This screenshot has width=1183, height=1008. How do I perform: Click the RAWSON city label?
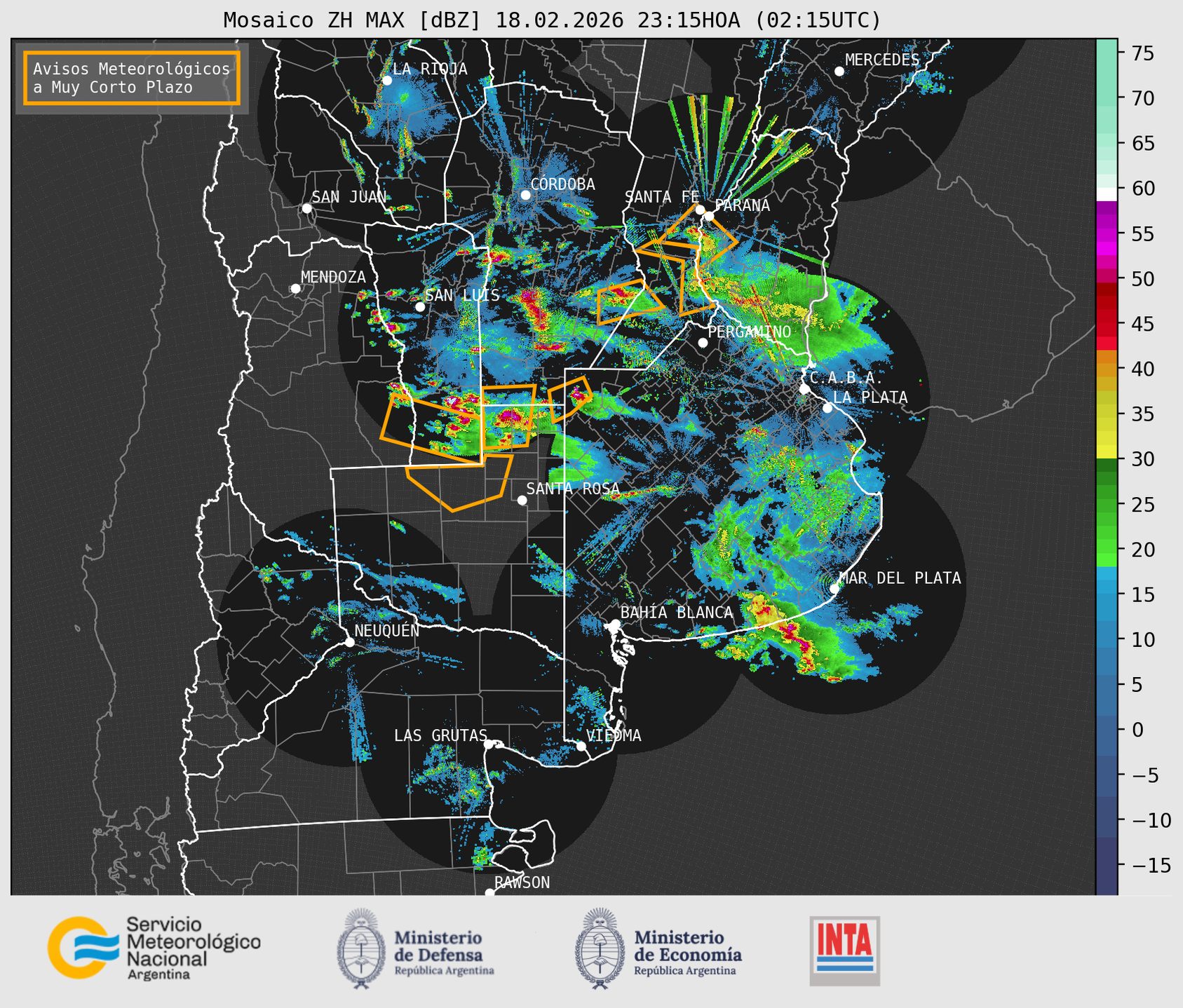coord(522,883)
